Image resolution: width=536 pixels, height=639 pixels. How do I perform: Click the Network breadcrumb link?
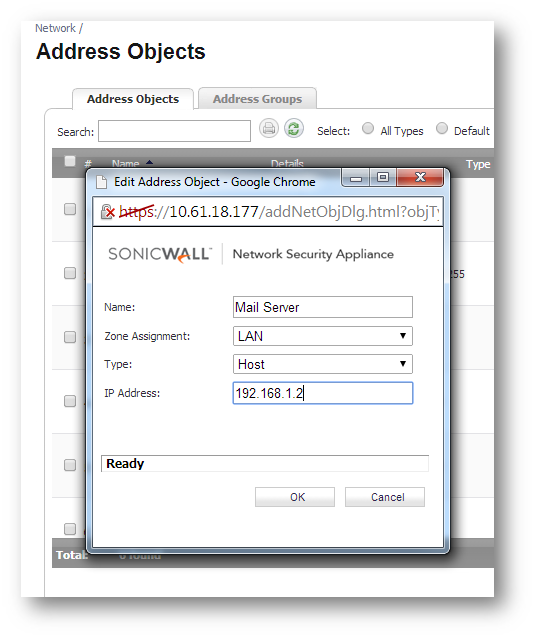[55, 28]
